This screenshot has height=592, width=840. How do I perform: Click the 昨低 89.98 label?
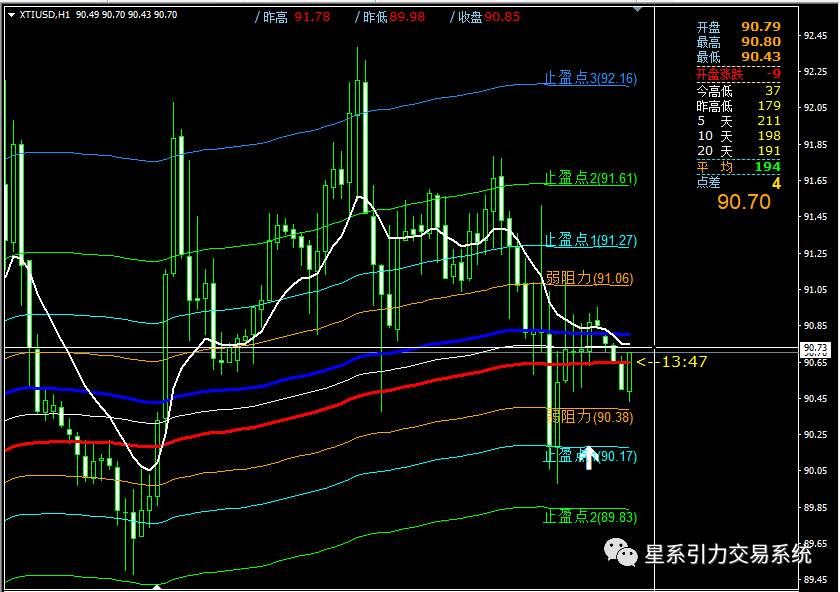click(x=390, y=17)
